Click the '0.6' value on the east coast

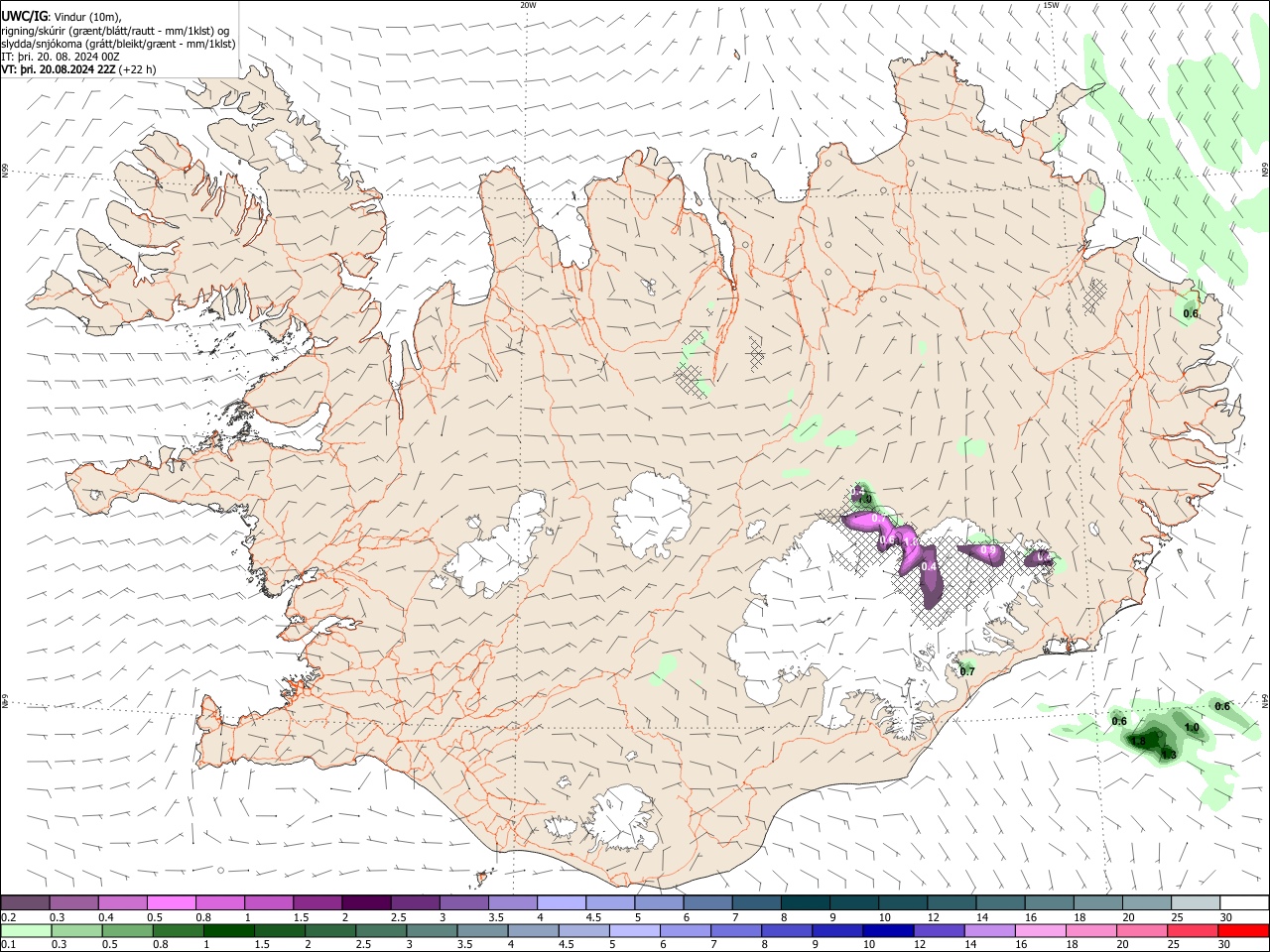coord(1191,313)
